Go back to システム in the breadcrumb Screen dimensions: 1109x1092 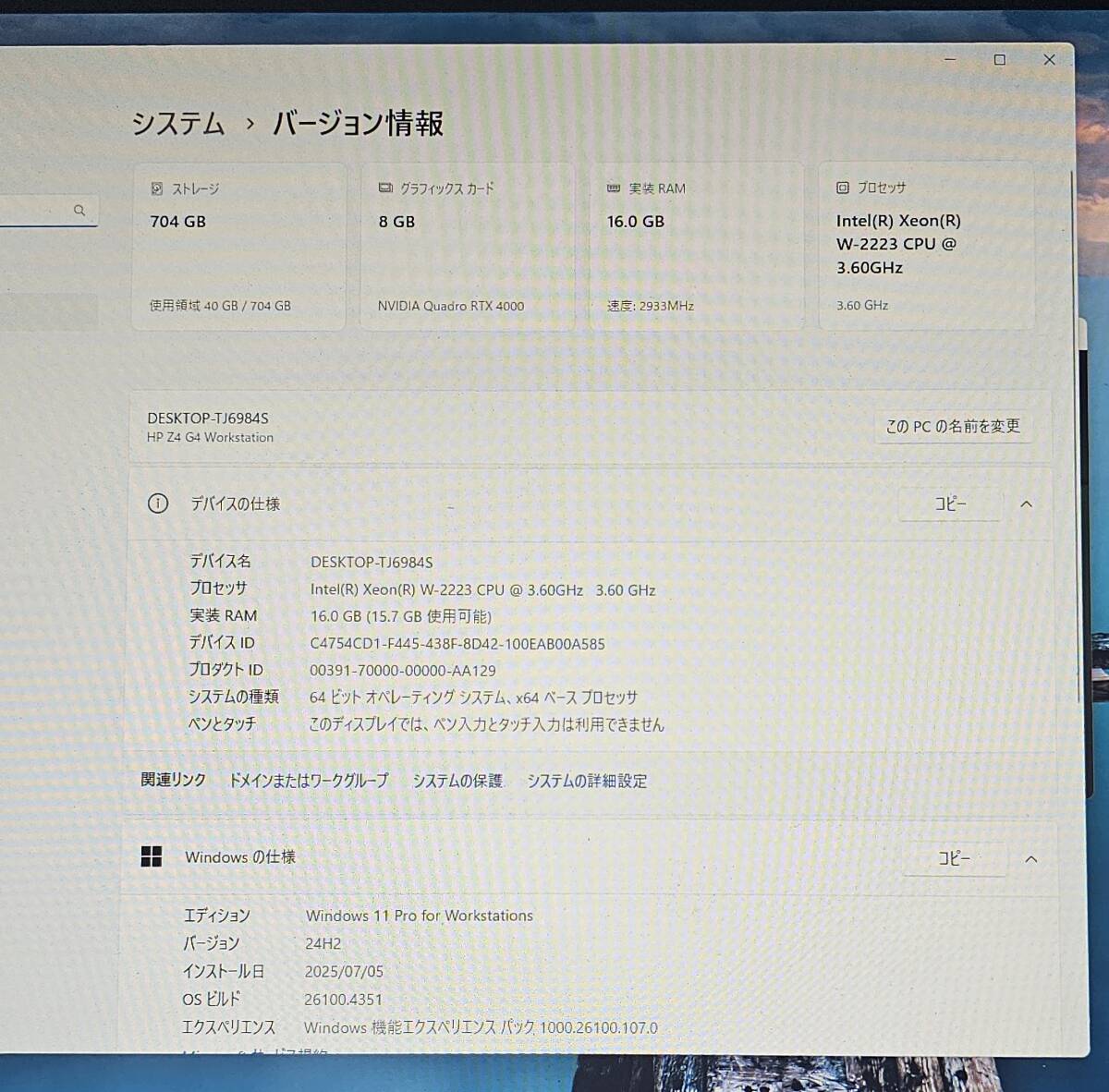click(178, 124)
